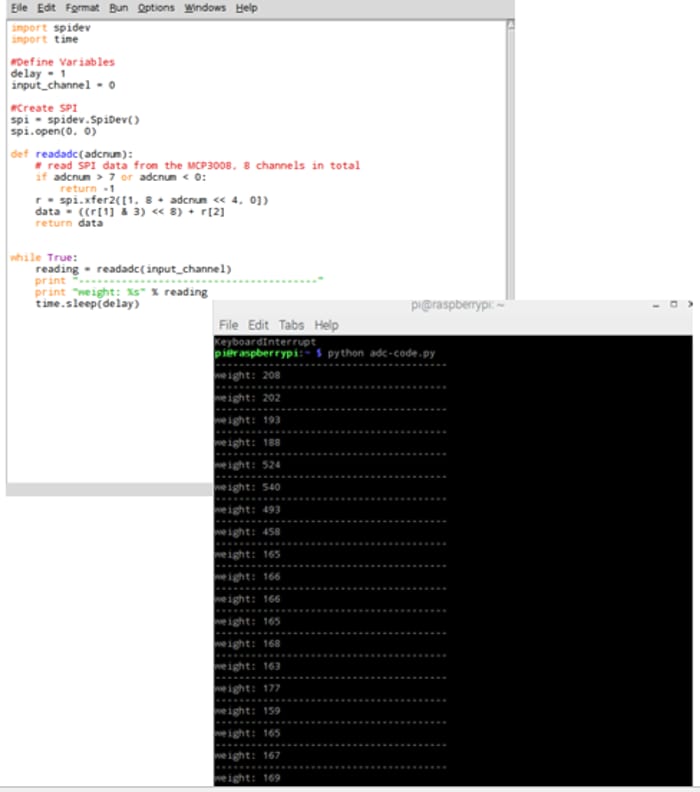
Task: Click the print dashes string line in editor
Action: (179, 280)
